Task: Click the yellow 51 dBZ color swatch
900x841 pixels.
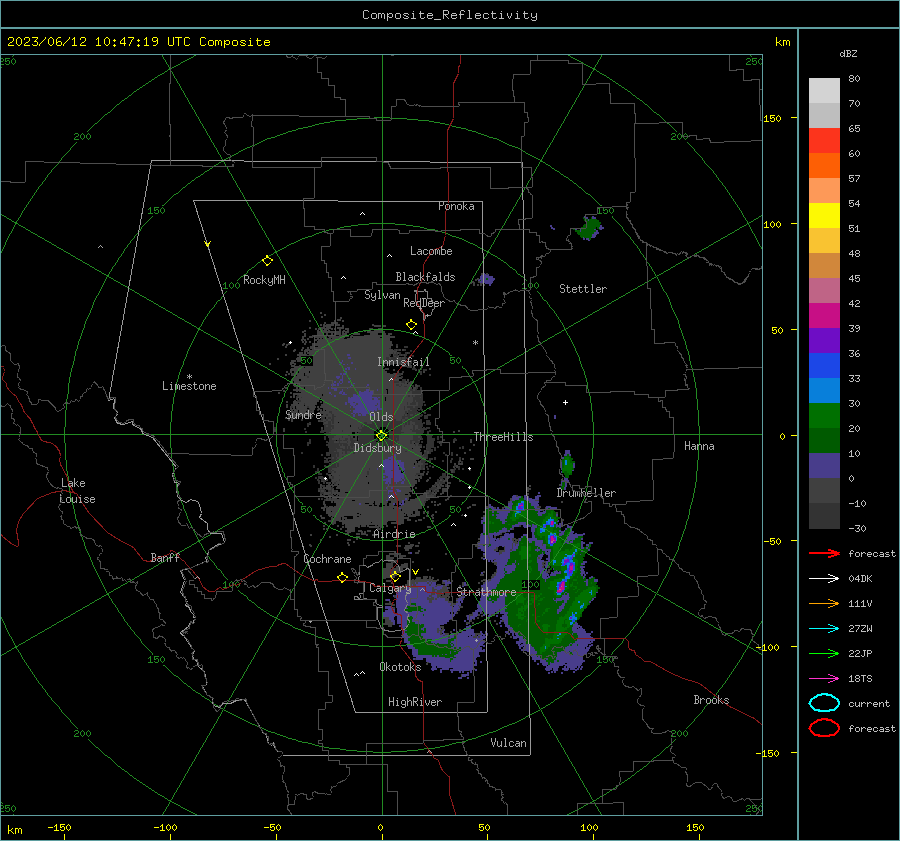Action: (824, 216)
